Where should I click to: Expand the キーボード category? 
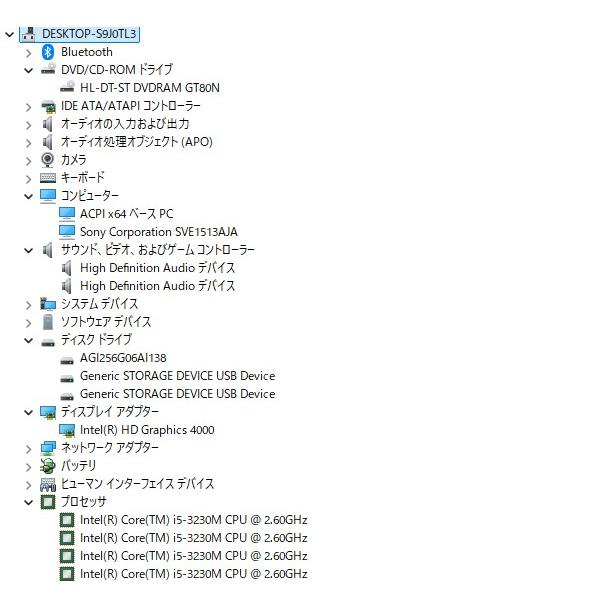click(x=28, y=179)
